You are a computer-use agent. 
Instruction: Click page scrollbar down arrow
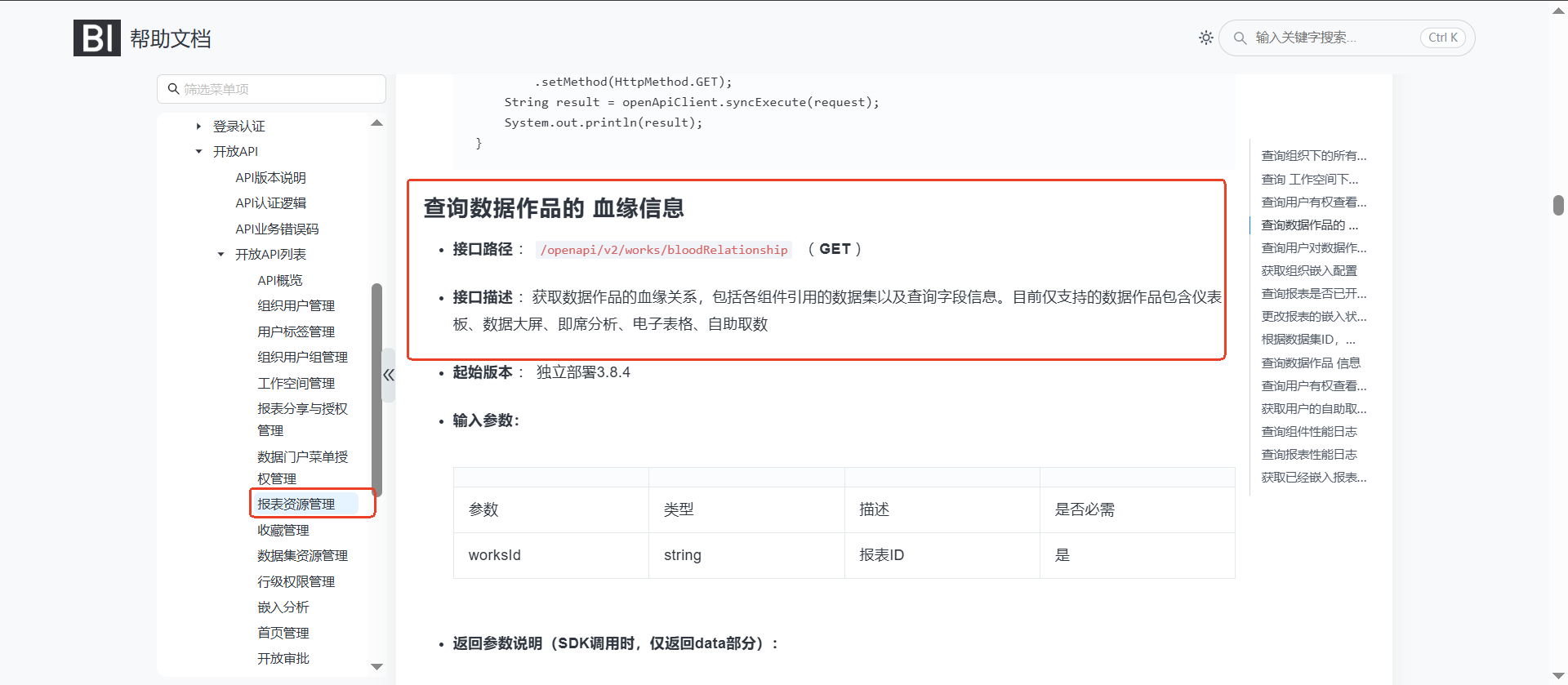pos(1558,675)
